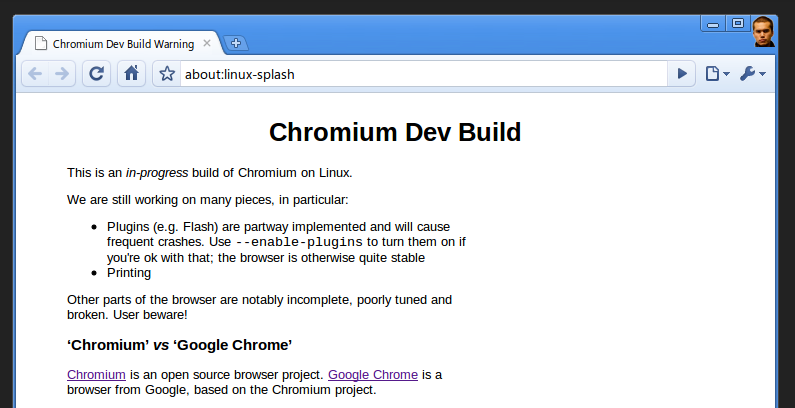Close the Chromium Dev Build Warning tab
The height and width of the screenshot is (408, 795).
click(x=207, y=44)
